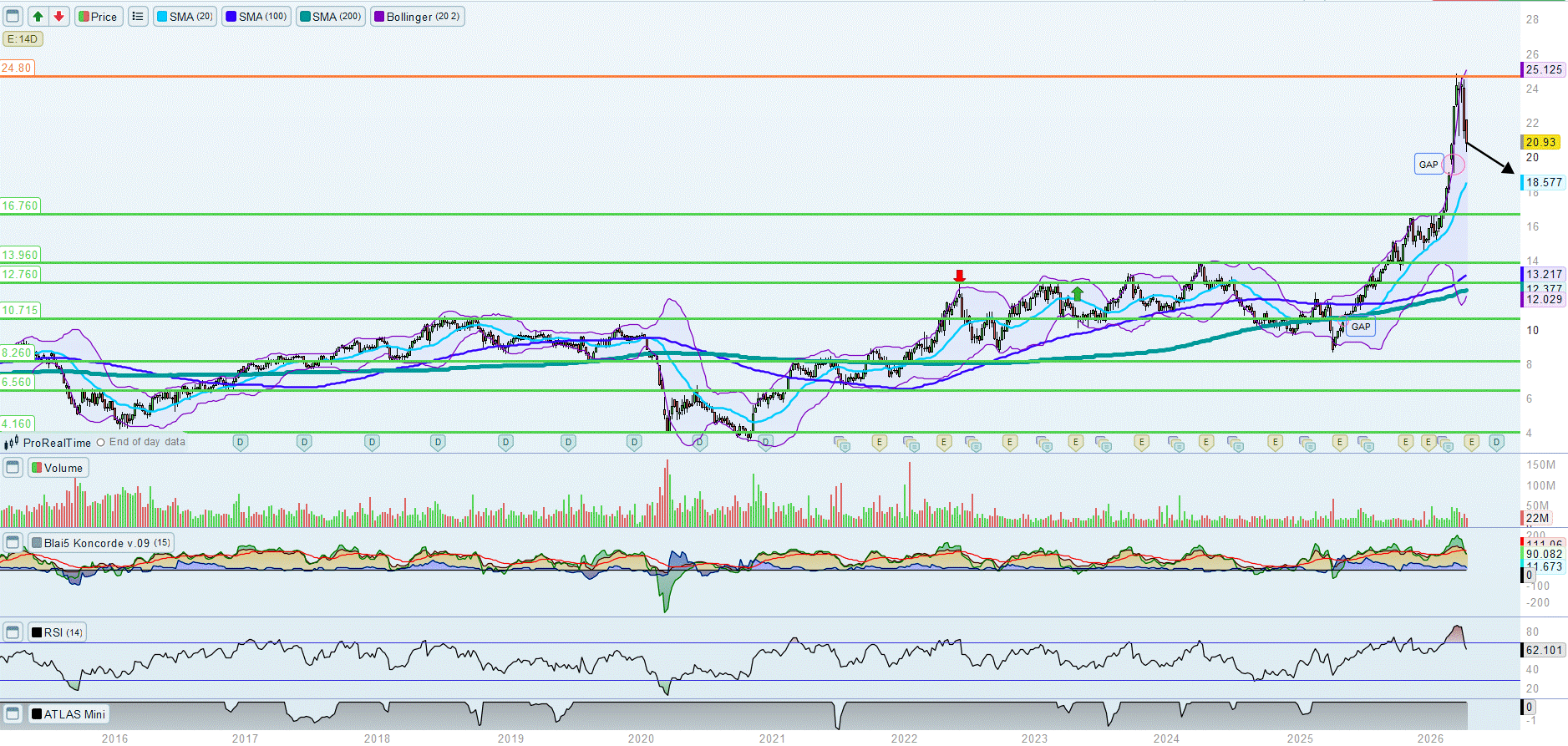
Task: Click the Volume indicator label
Action: click(58, 468)
